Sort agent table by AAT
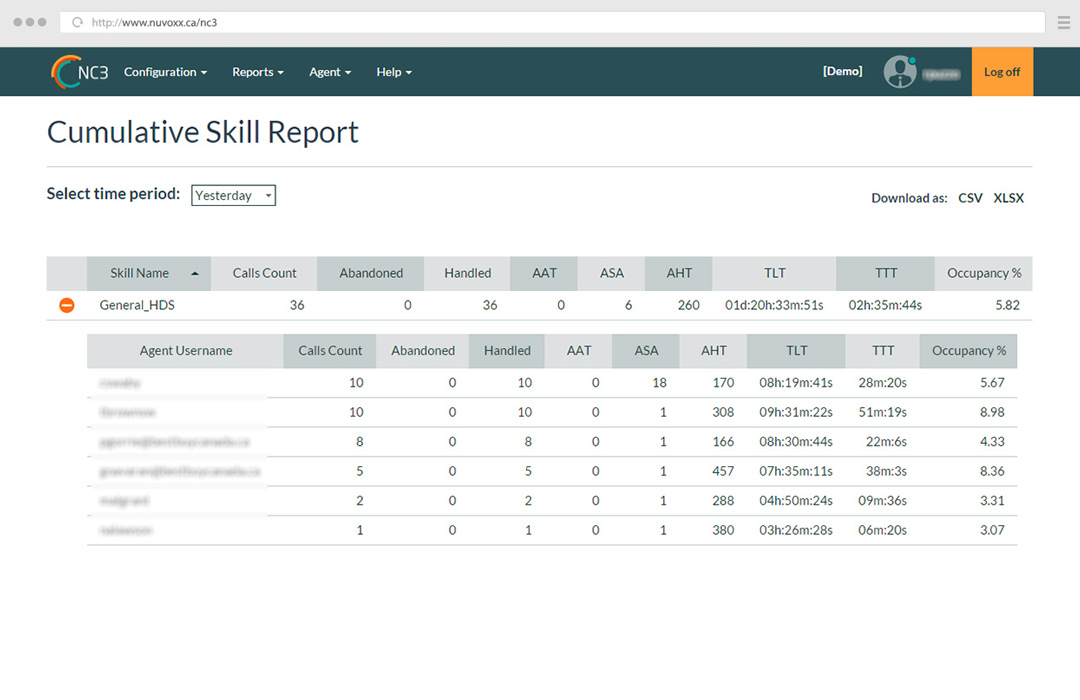The height and width of the screenshot is (700, 1080). [x=579, y=351]
